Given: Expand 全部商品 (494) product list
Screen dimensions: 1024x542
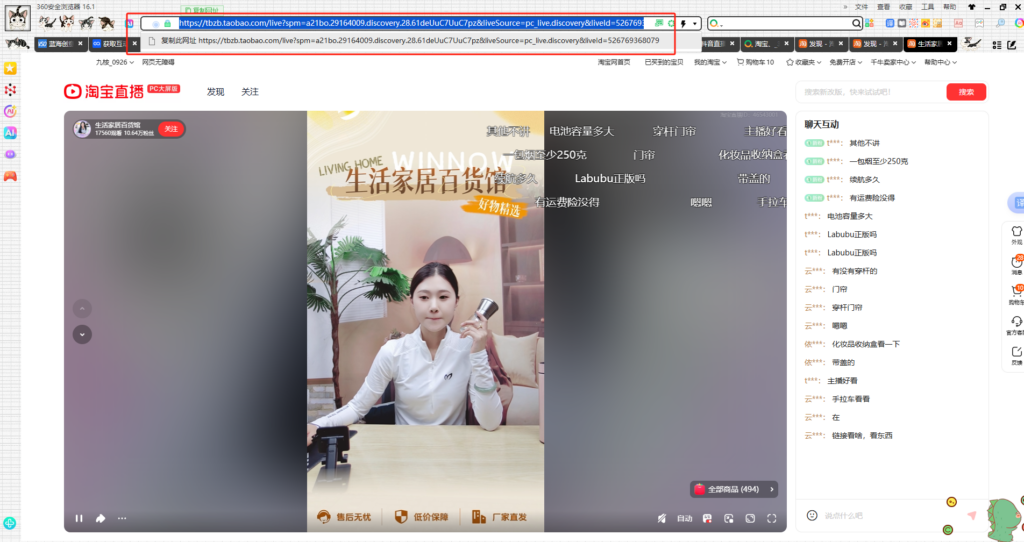Looking at the screenshot, I should point(733,489).
